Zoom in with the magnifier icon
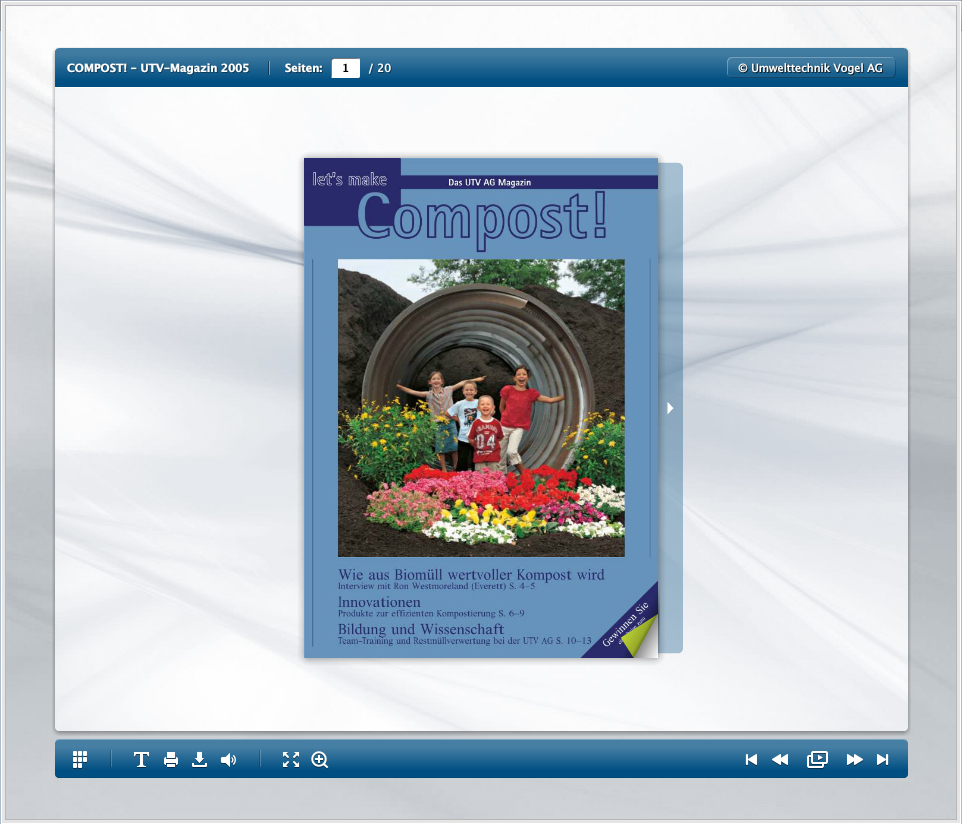The width and height of the screenshot is (962, 824). click(320, 760)
